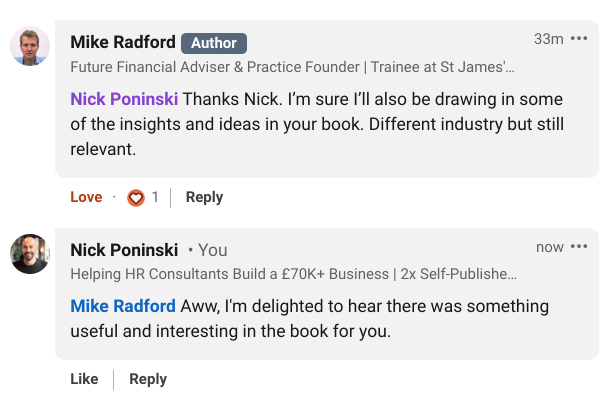This screenshot has width=614, height=398.
Task: Click the 'now' timestamp
Action: (550, 247)
